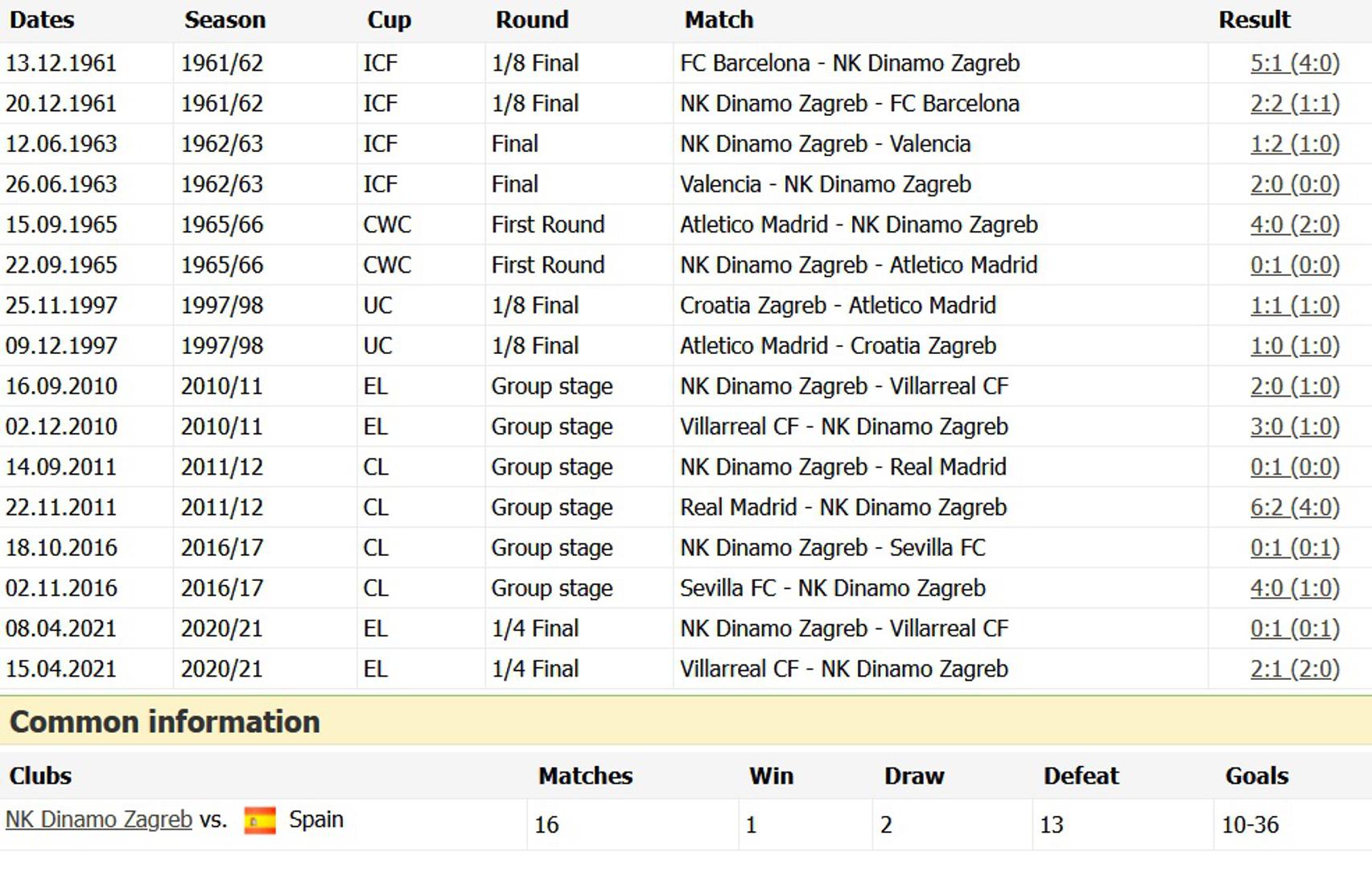Screen dimensions: 1372x869
Task: Click the 6:2 (4:0) Real Madrid result
Action: click(1294, 508)
